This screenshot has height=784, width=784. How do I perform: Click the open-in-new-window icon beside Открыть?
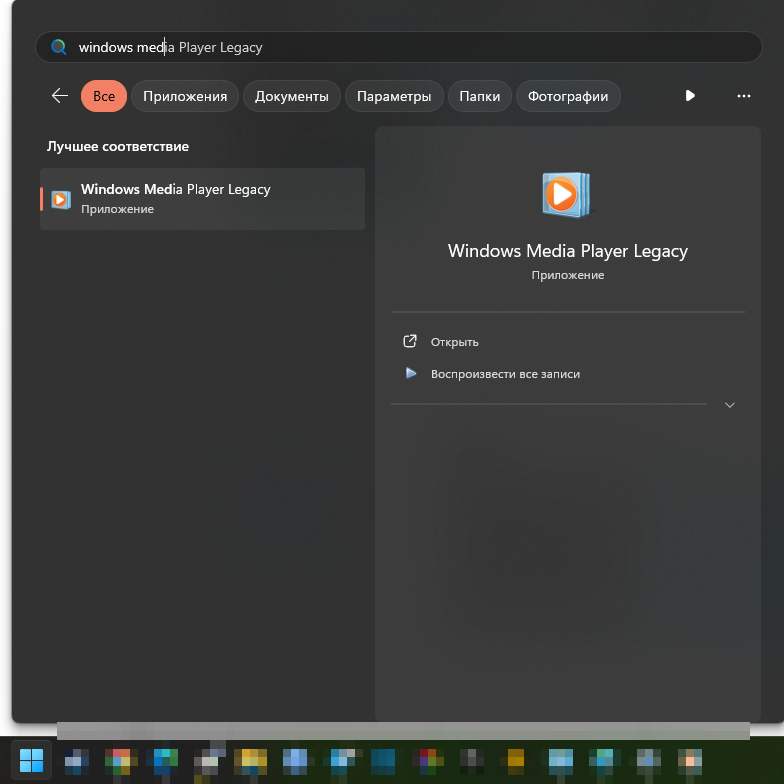410,342
